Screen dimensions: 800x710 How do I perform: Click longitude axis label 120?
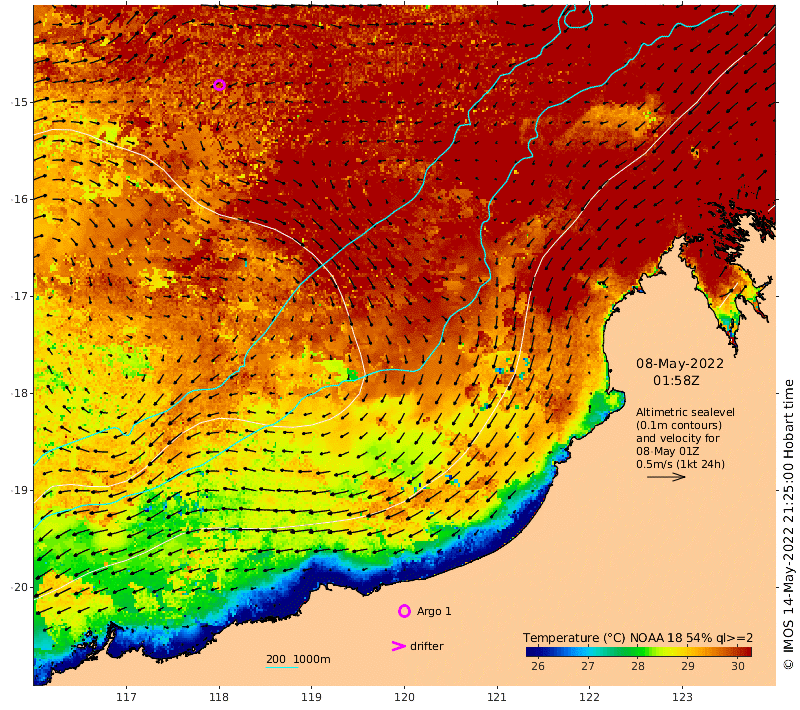click(404, 697)
